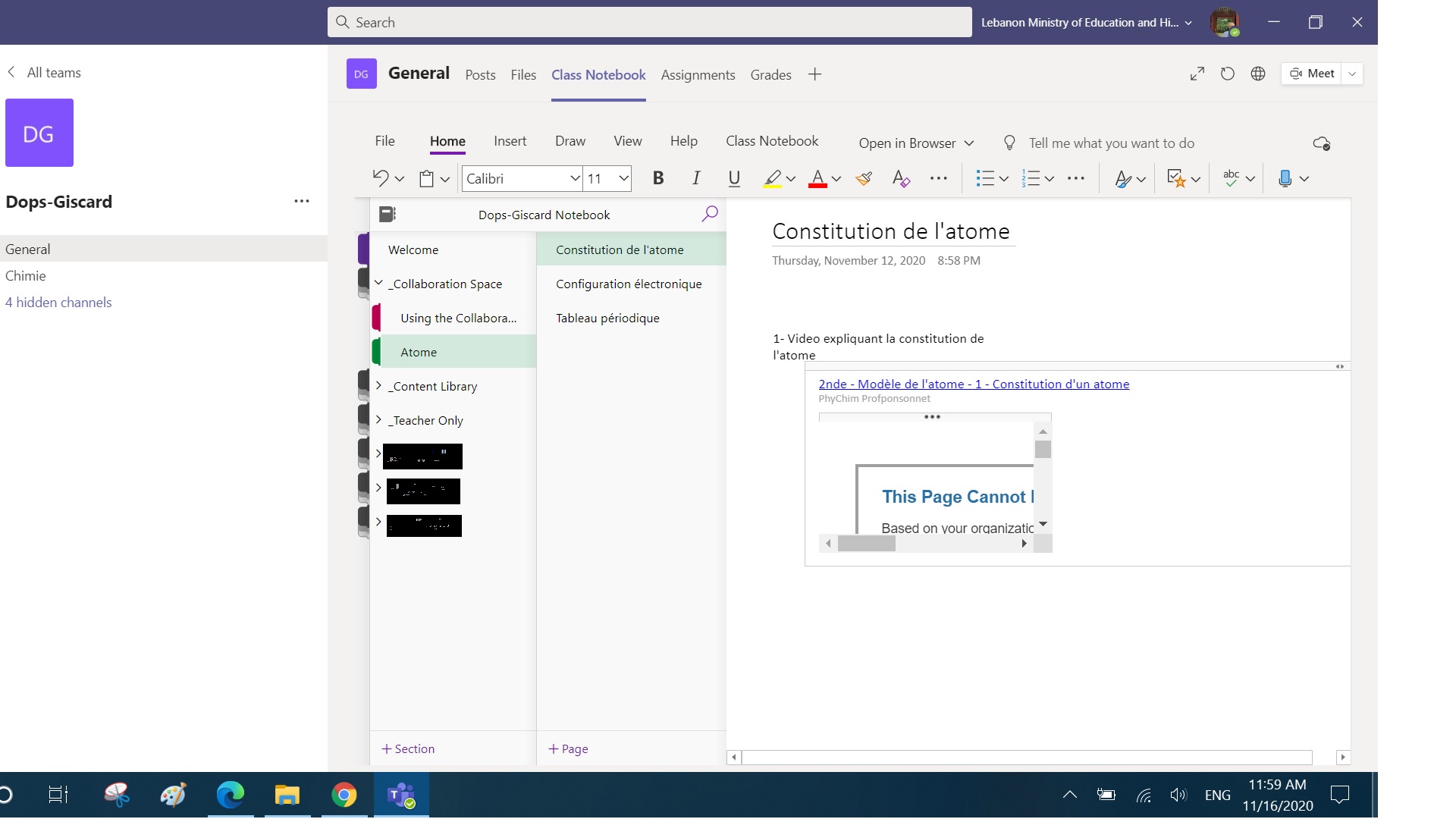Open the Bullets dropdown arrow
1456x819 pixels.
1003,179
